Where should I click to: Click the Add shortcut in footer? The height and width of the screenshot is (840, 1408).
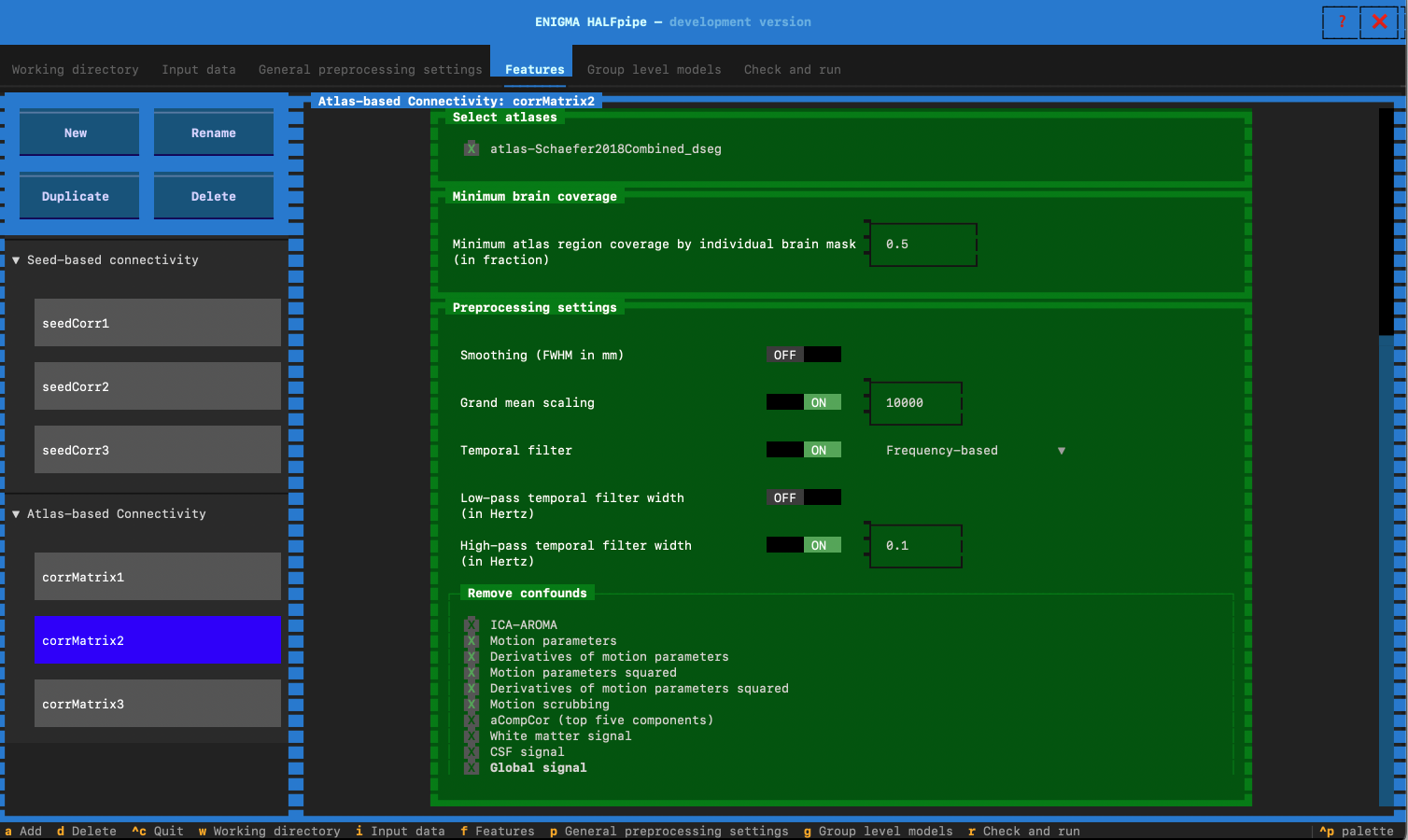pyautogui.click(x=23, y=832)
